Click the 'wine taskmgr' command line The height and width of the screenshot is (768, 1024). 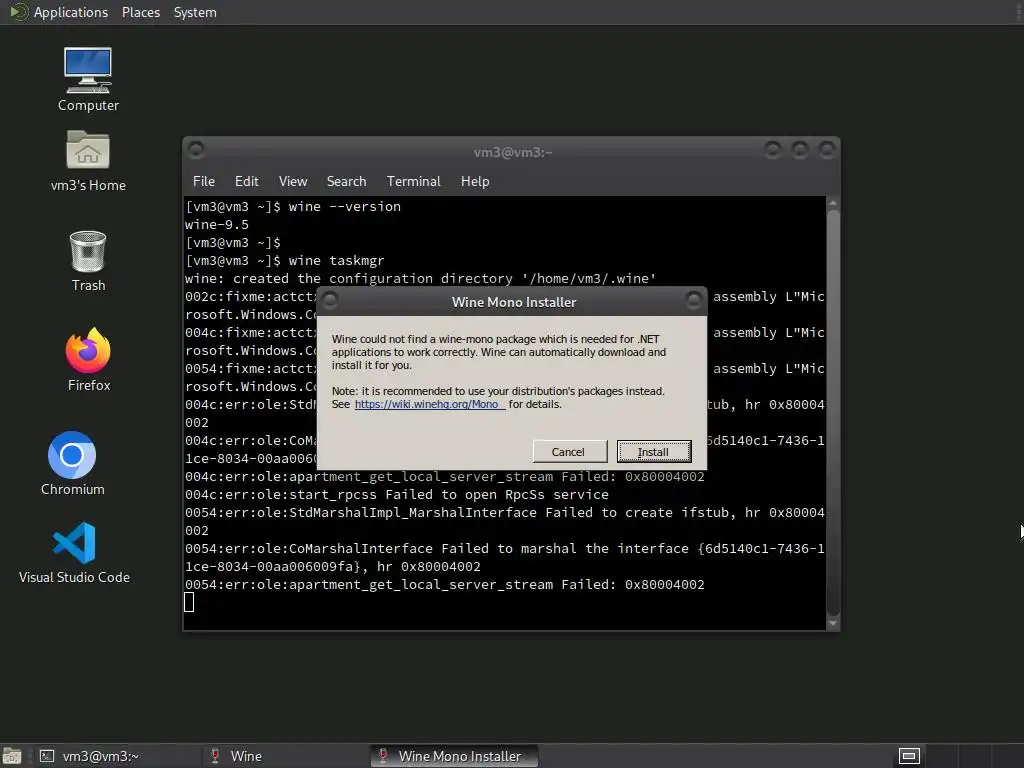pyautogui.click(x=285, y=261)
